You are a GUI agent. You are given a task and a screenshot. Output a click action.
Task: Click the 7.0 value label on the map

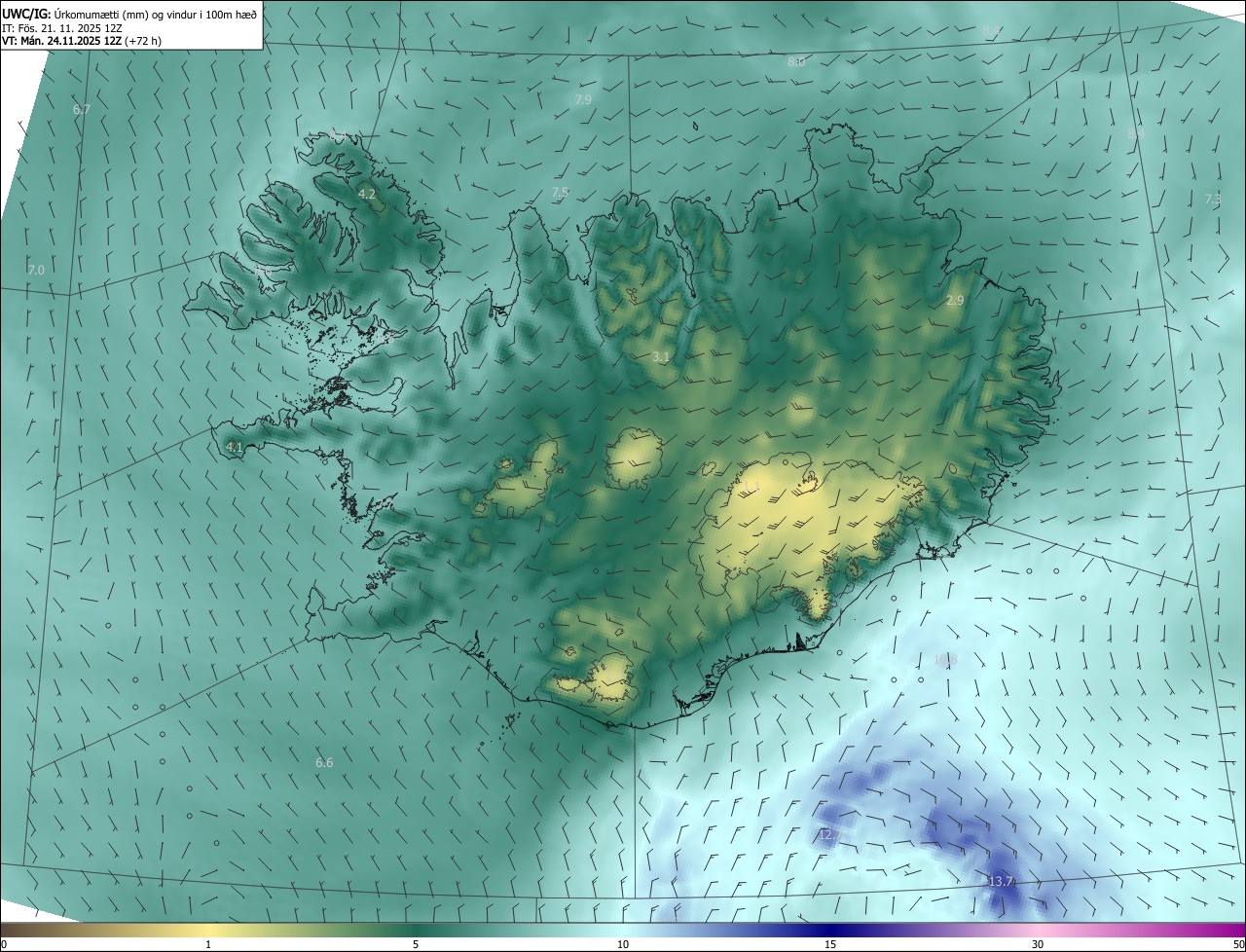click(x=36, y=269)
